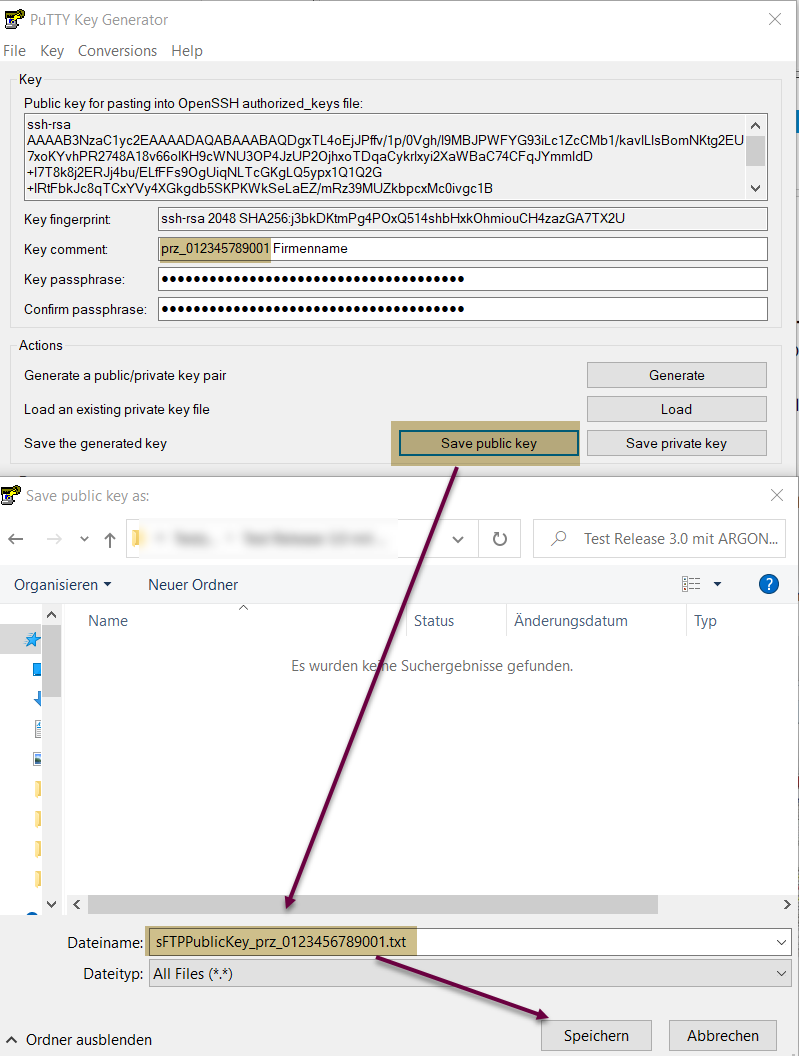This screenshot has height=1056, width=799.
Task: Open the recent locations dropdown arrow
Action: coord(84,539)
